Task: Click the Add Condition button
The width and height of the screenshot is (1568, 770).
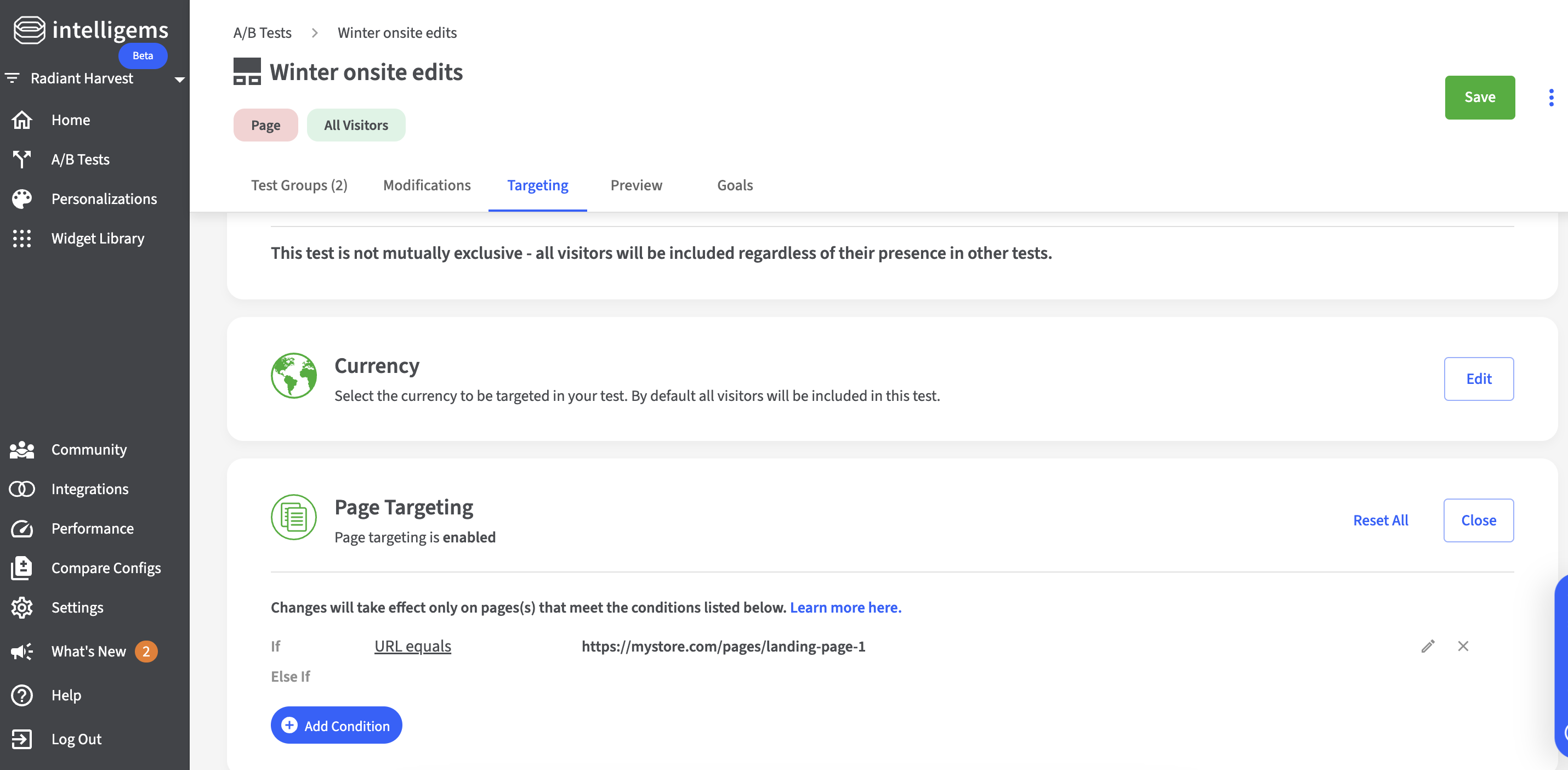Action: tap(336, 725)
